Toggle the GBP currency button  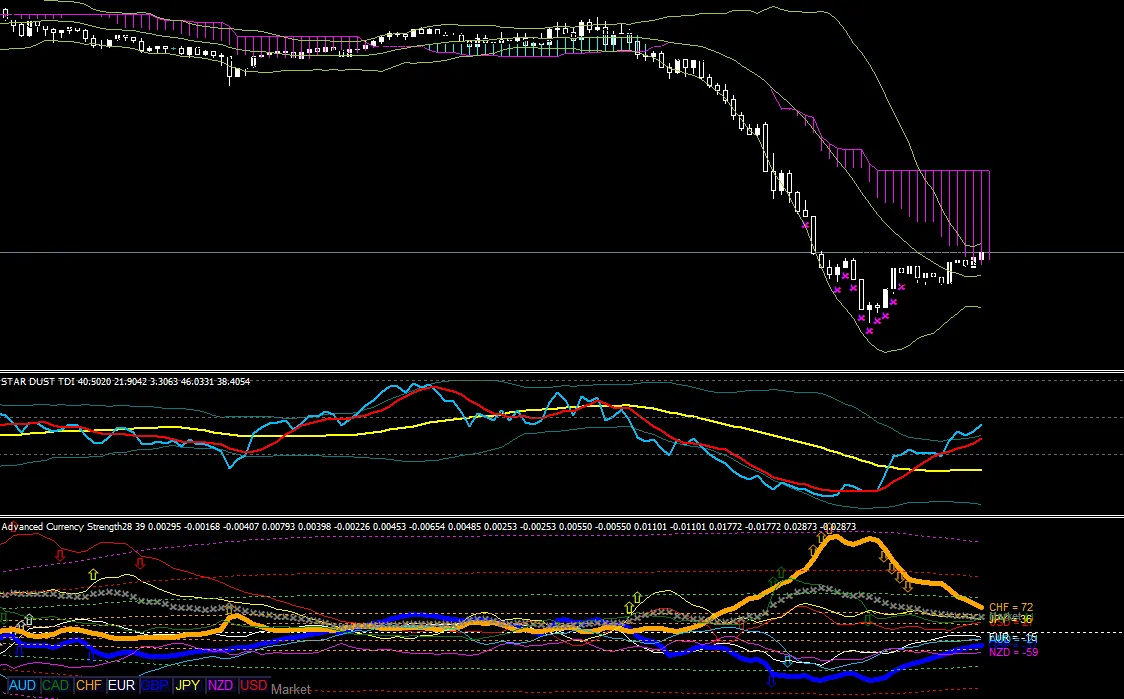point(154,685)
